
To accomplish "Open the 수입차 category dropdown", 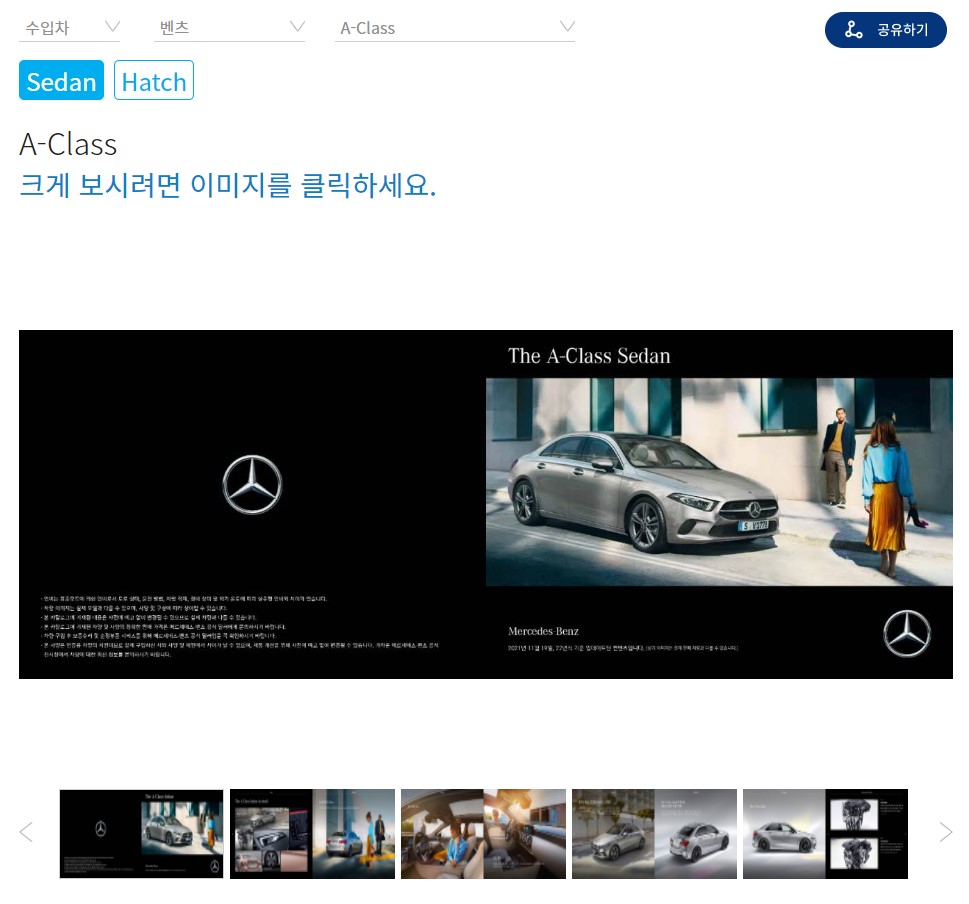I will 69,28.
